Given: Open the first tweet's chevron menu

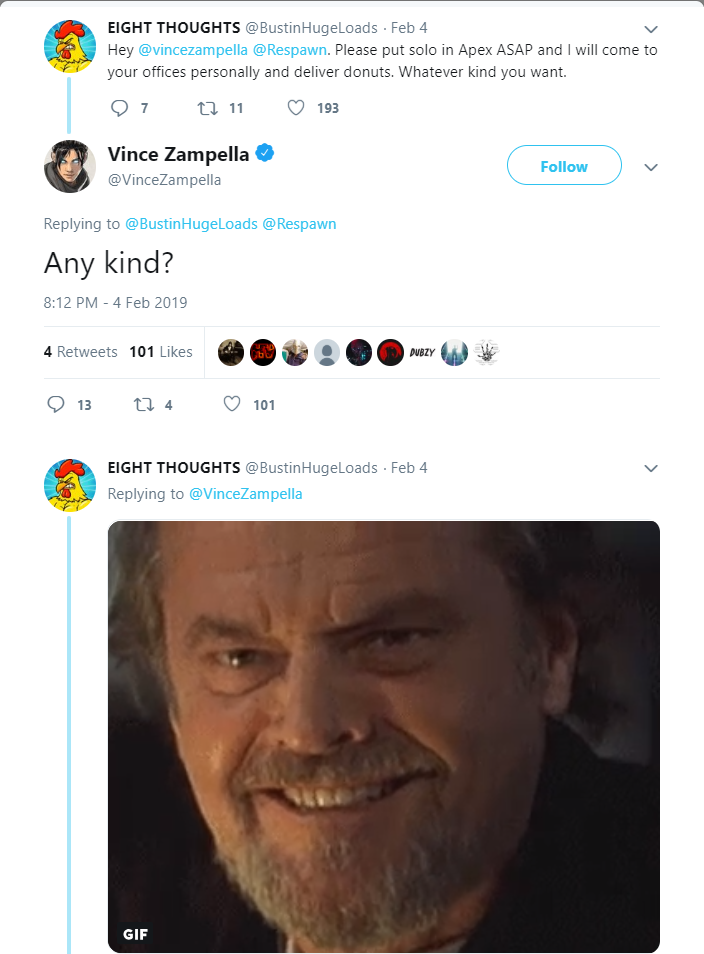Looking at the screenshot, I should (x=651, y=28).
